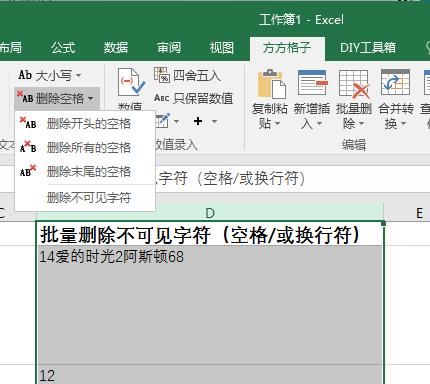Select column D header

(x=210, y=213)
